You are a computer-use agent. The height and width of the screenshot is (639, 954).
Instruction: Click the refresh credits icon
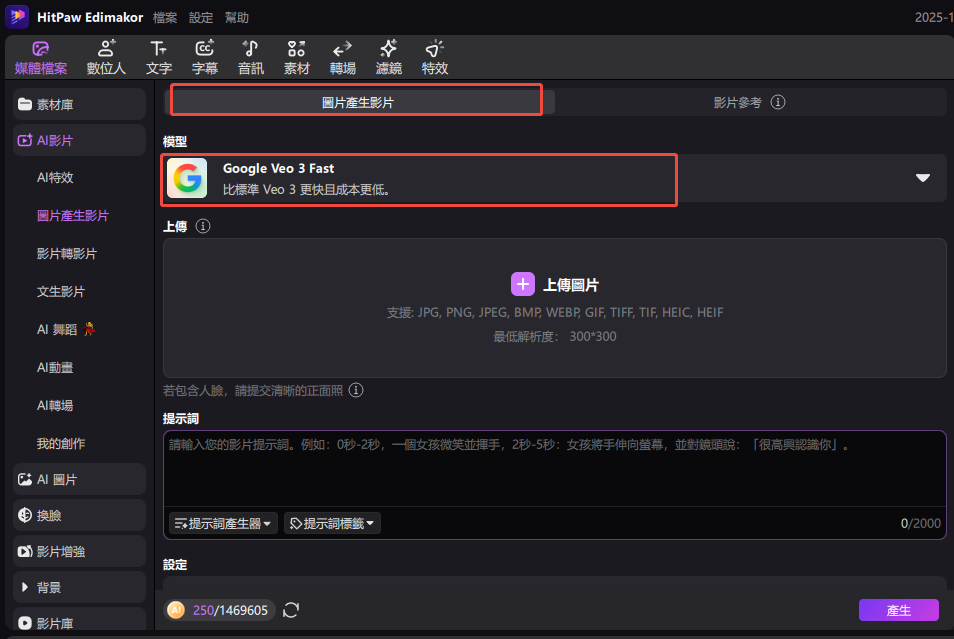point(291,610)
